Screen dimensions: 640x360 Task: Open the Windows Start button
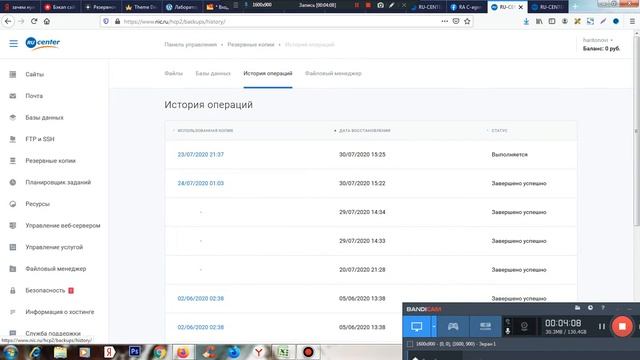coord(10,352)
